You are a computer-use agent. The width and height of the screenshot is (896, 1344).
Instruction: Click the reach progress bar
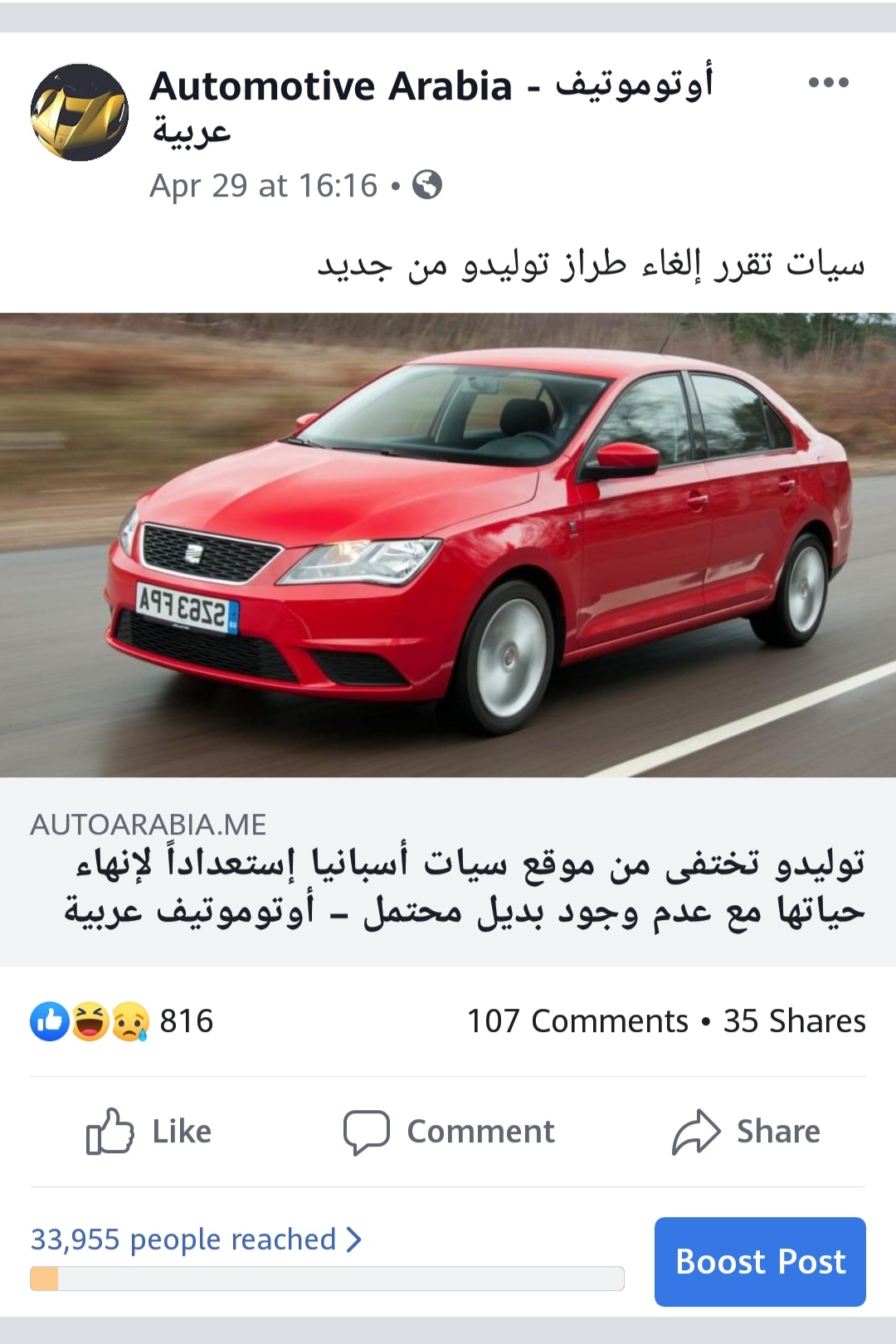tap(327, 1278)
